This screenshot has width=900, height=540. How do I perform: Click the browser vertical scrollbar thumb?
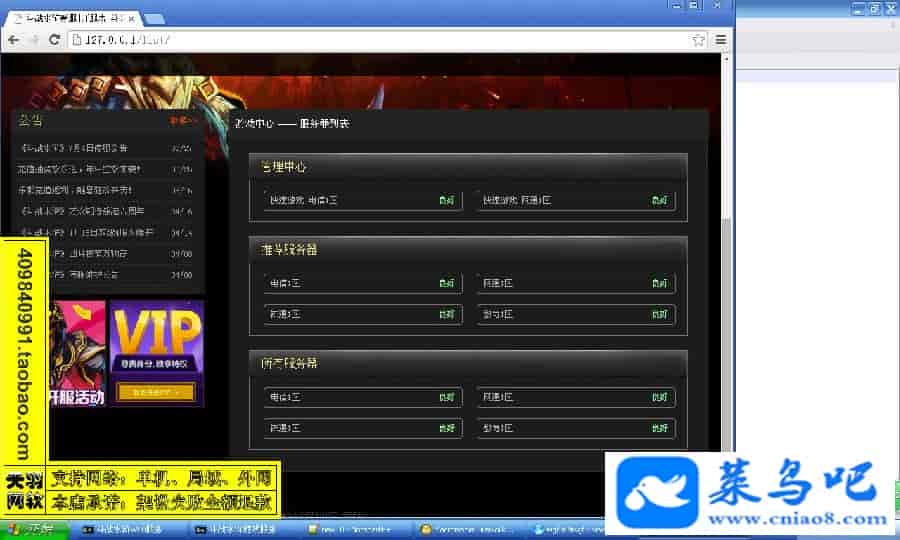[x=726, y=333]
